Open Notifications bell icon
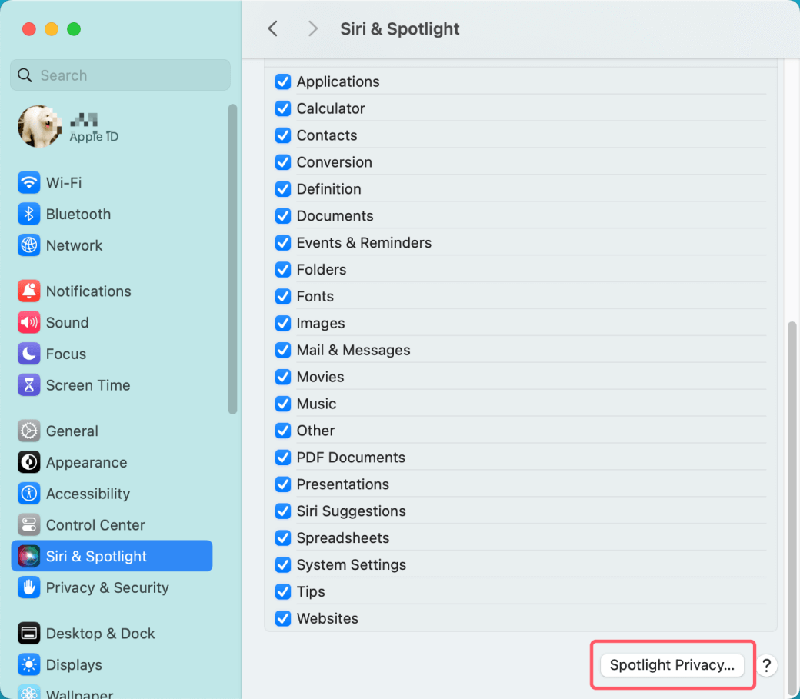This screenshot has width=800, height=699. click(x=29, y=291)
